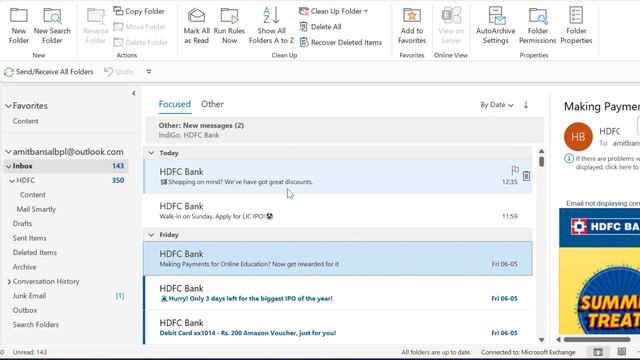
Task: Click Mark All as Read
Action: [196, 26]
